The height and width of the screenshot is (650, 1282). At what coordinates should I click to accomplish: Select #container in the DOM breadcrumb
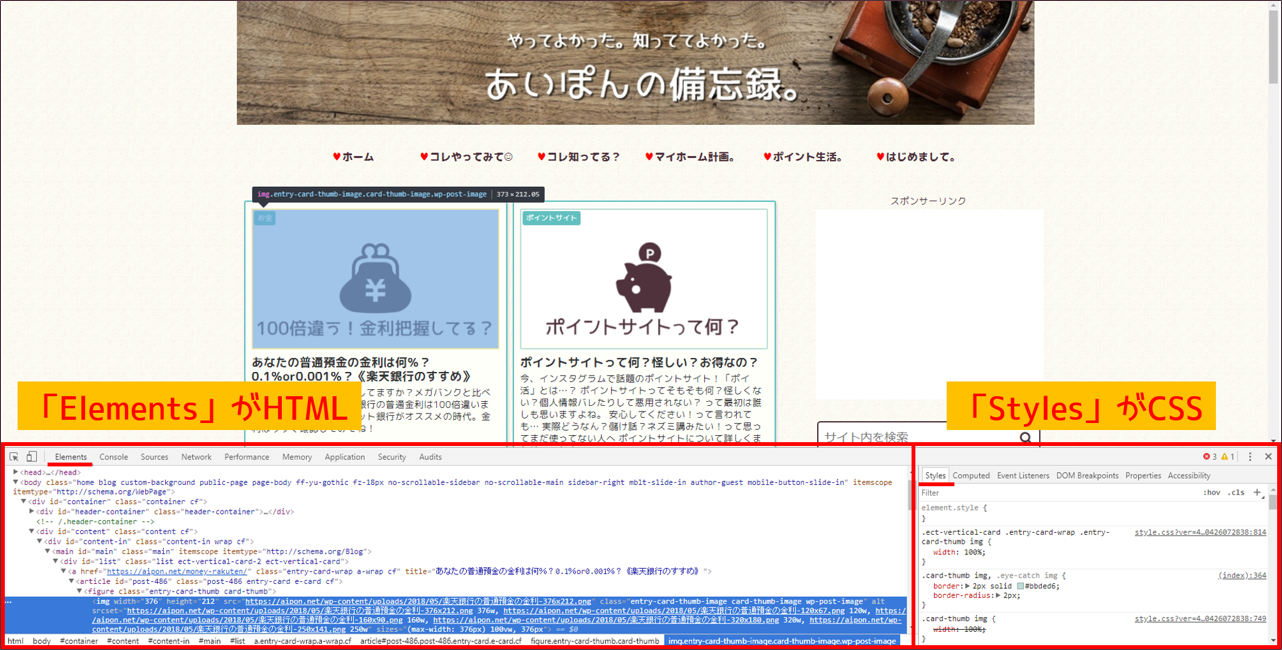point(77,641)
